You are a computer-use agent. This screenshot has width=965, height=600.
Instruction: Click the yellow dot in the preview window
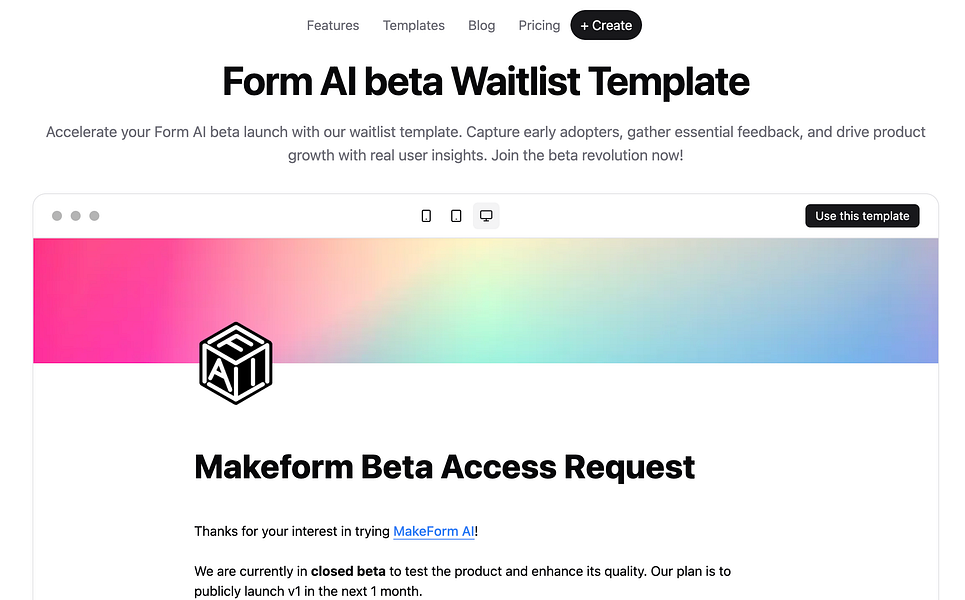pos(75,215)
